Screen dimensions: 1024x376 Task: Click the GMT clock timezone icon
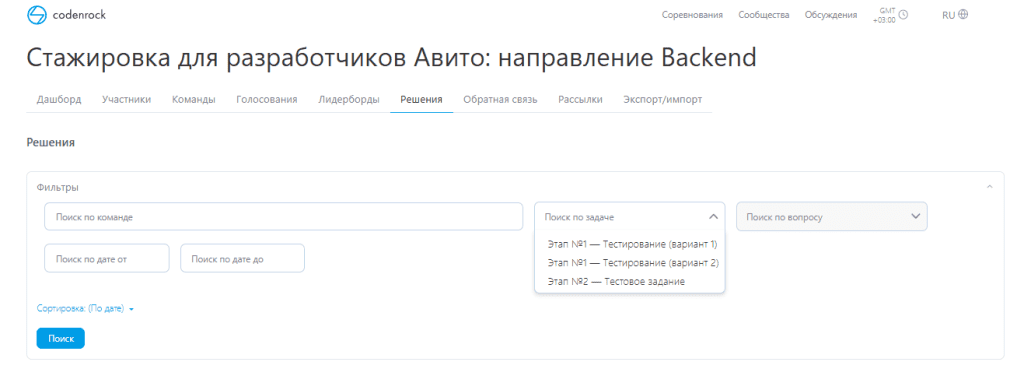pos(903,14)
